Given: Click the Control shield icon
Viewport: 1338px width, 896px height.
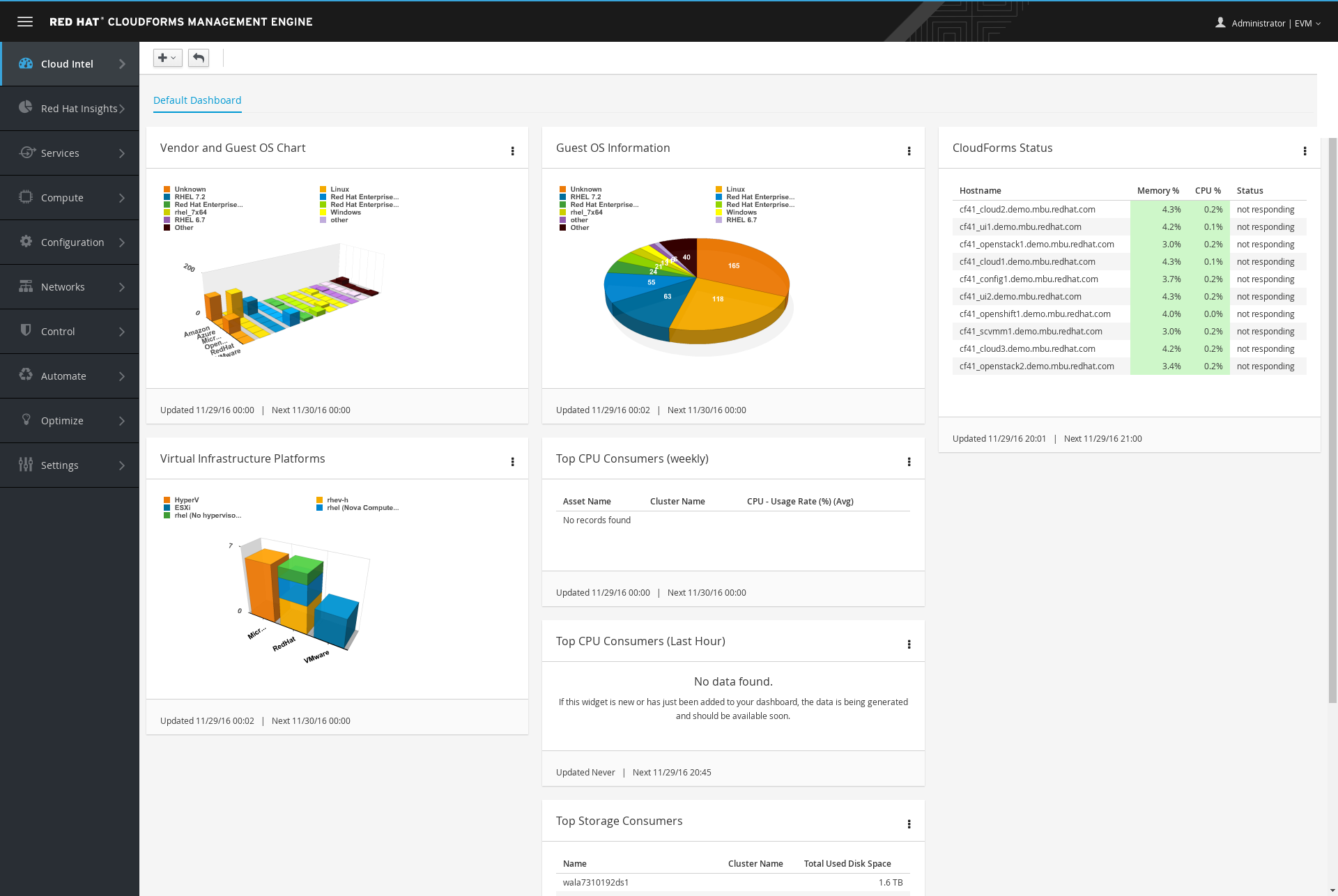Looking at the screenshot, I should 26,330.
